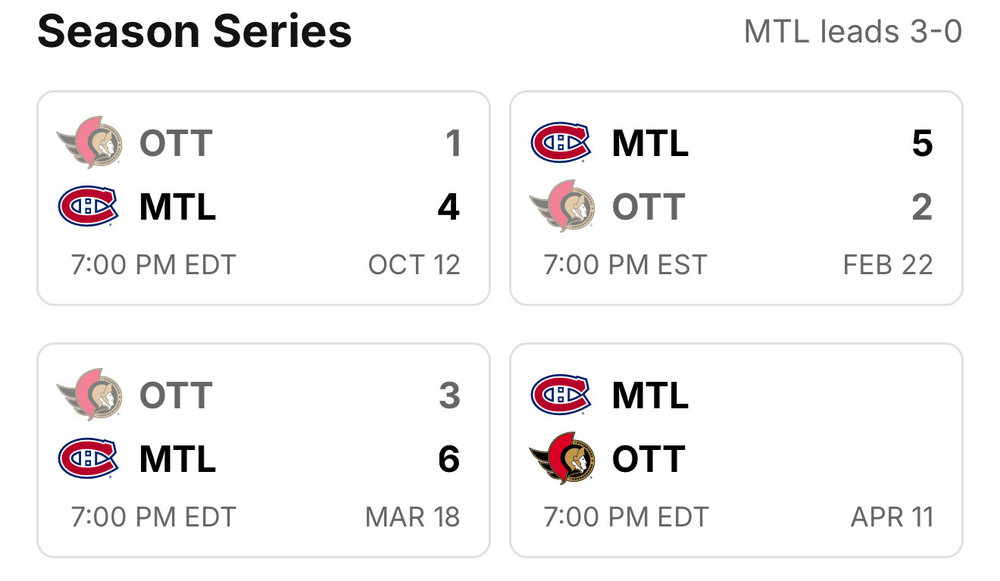The image size is (1000, 581).
Task: Click the Canadiens logo in Apr 11 game
Action: click(x=561, y=394)
